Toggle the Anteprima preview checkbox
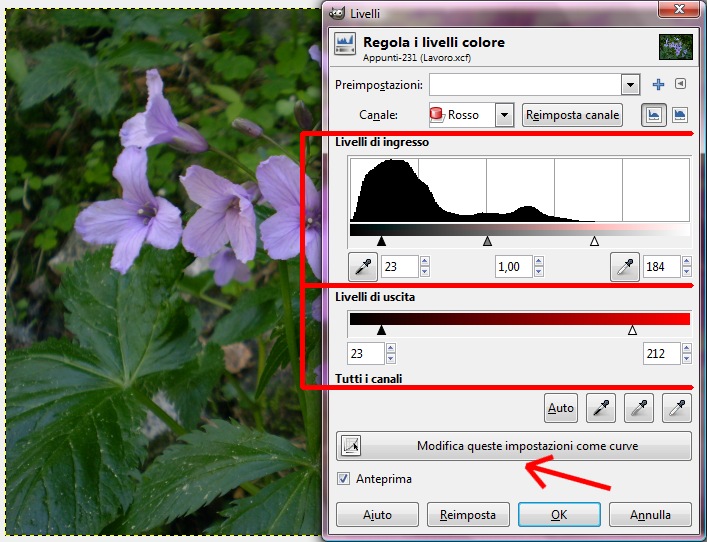This screenshot has height=542, width=707. coord(344,479)
